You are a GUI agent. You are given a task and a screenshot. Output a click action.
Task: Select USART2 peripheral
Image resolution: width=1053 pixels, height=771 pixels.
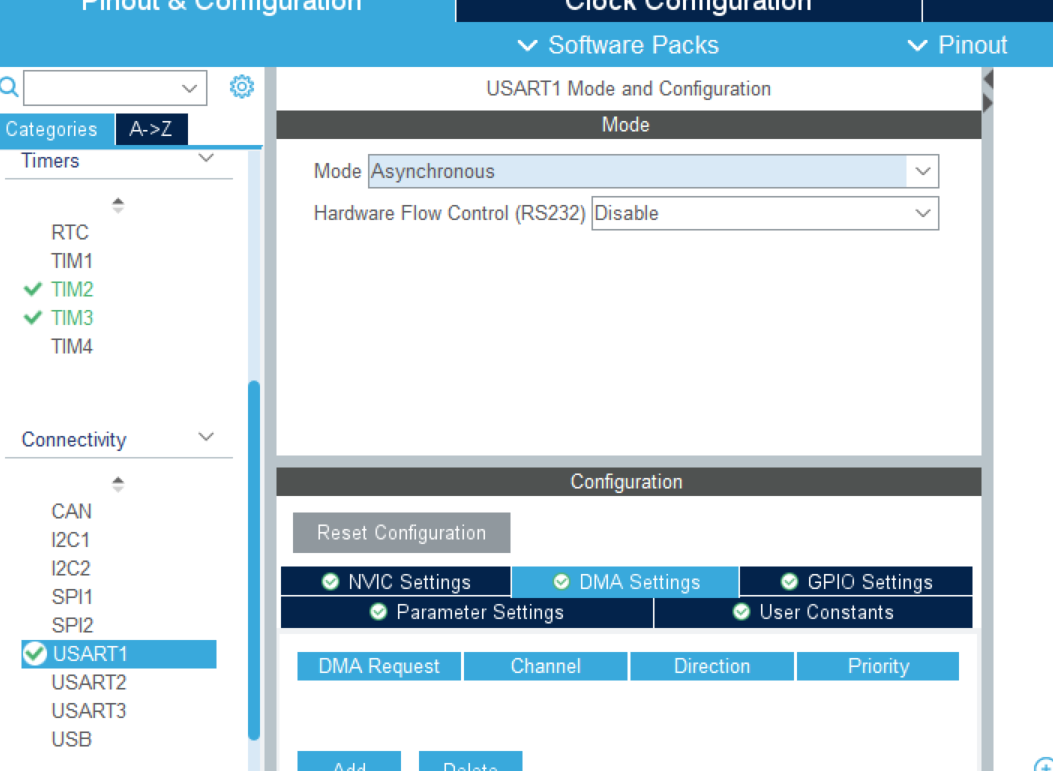(89, 682)
